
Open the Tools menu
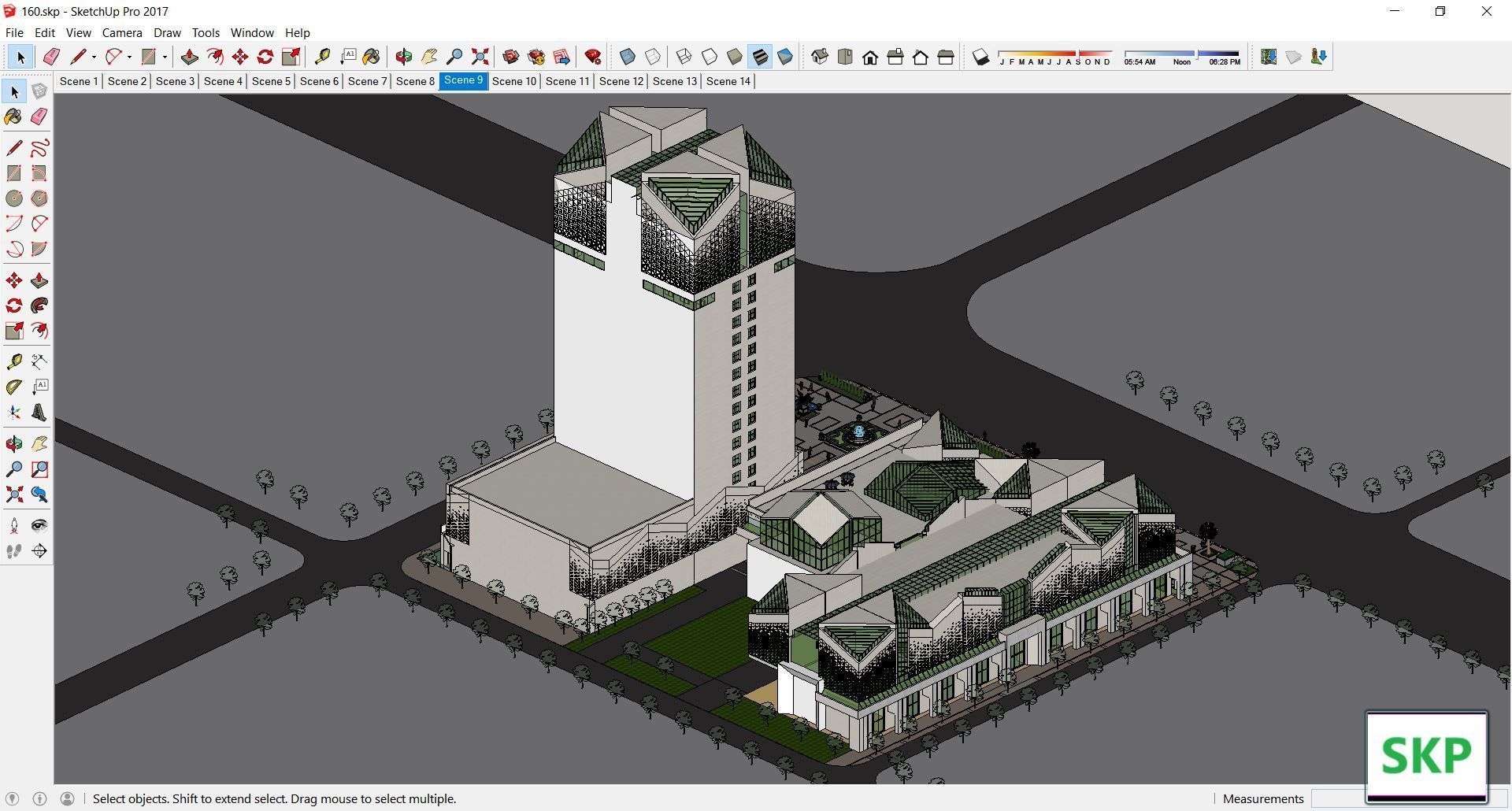[206, 33]
